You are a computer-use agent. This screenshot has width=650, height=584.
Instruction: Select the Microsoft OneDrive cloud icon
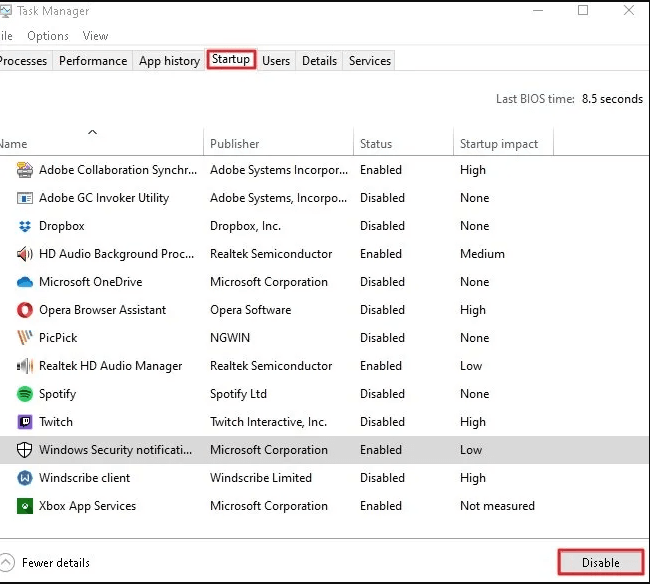25,282
